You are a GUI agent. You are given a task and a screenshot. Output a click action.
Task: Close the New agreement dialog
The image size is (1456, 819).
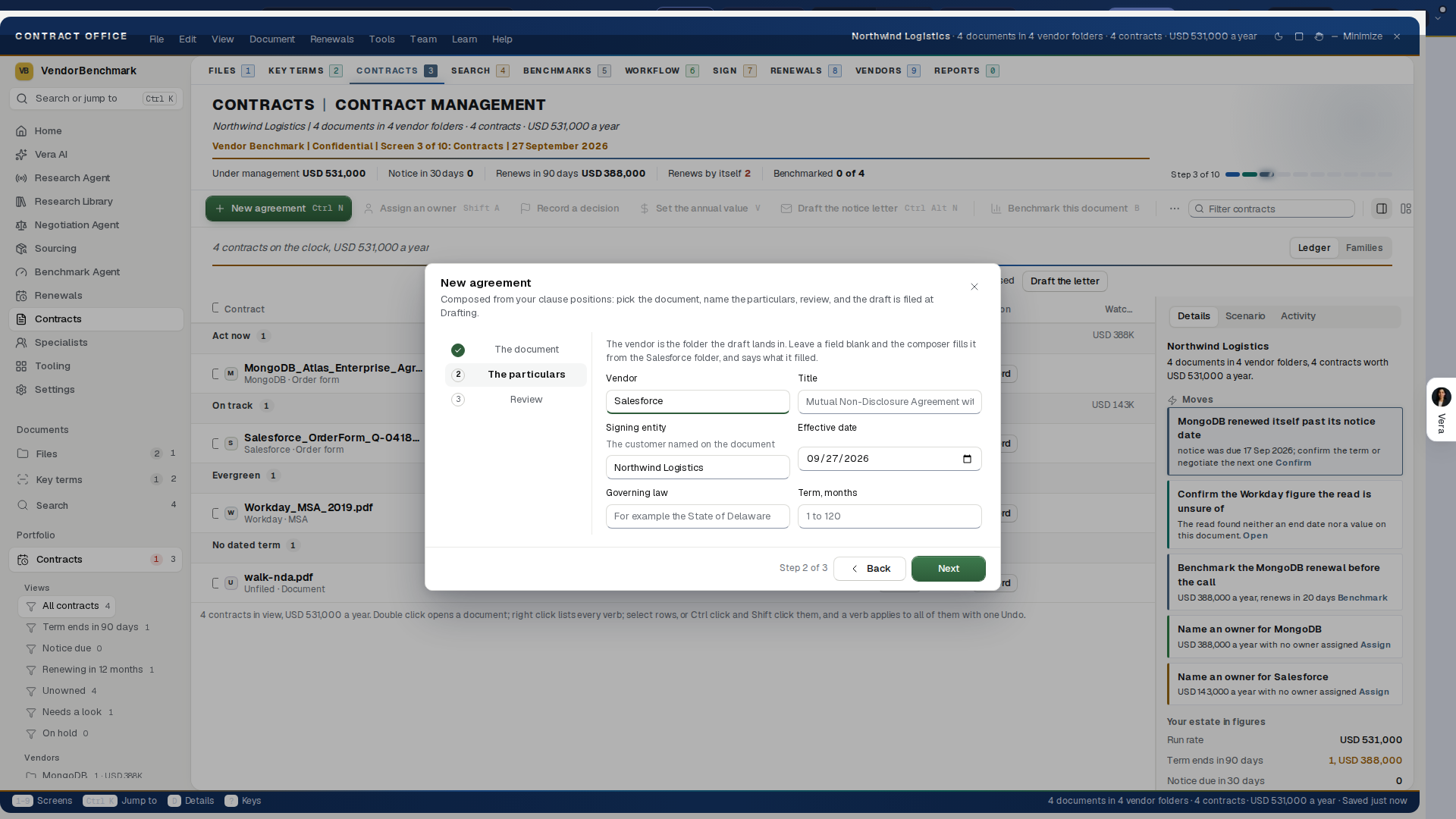(x=974, y=287)
